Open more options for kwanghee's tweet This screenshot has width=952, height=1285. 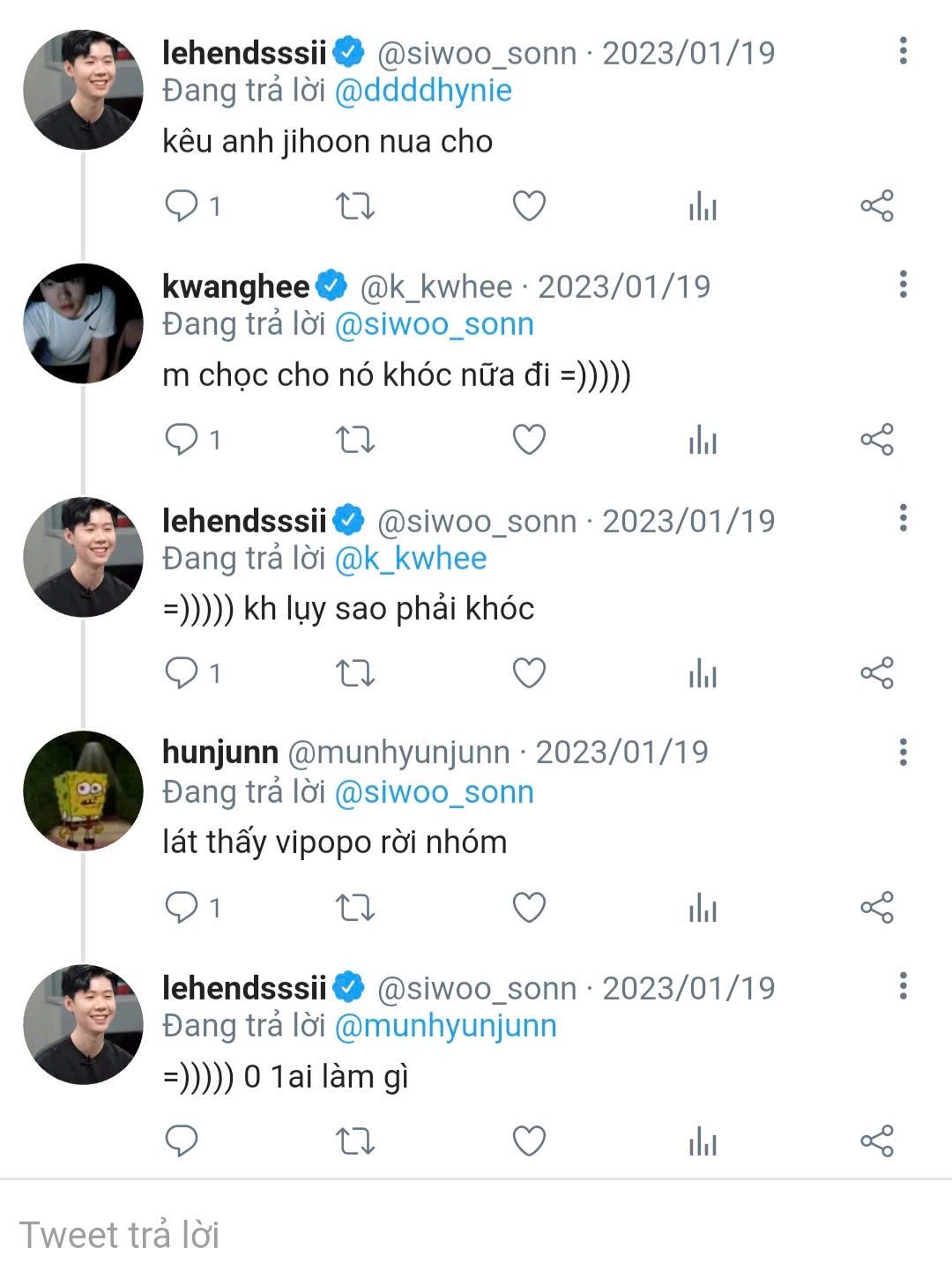coord(903,285)
